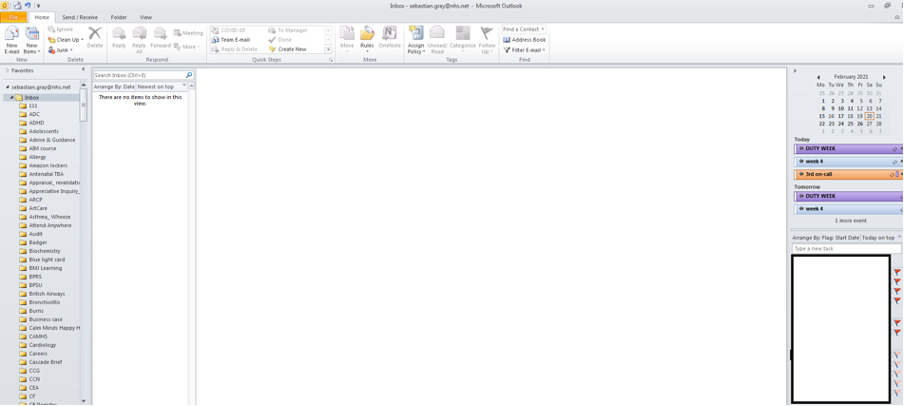Click the Forward button
The height and width of the screenshot is (406, 904).
[160, 37]
